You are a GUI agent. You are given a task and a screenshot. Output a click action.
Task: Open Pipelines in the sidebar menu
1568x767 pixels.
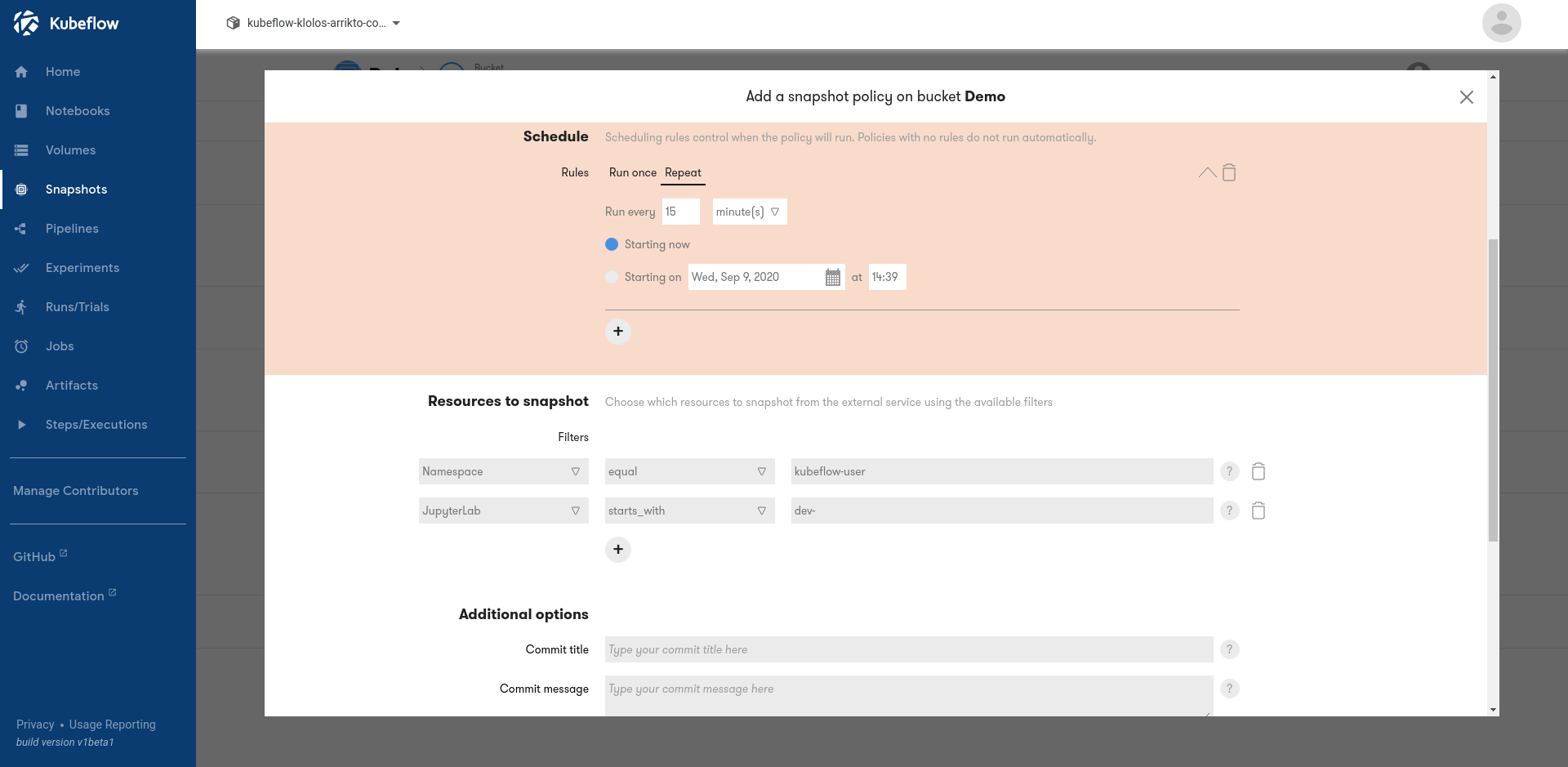[98, 229]
